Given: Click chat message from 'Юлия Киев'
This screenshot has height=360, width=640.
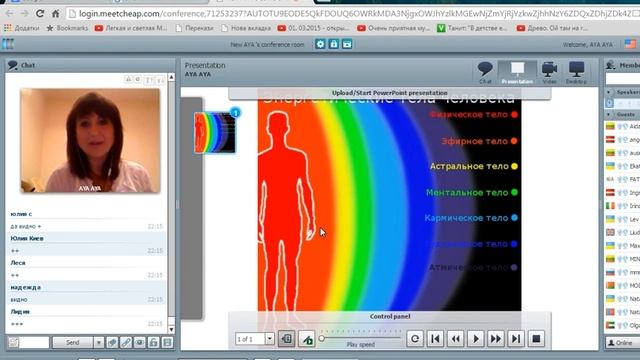Looking at the screenshot, I should 87,244.
